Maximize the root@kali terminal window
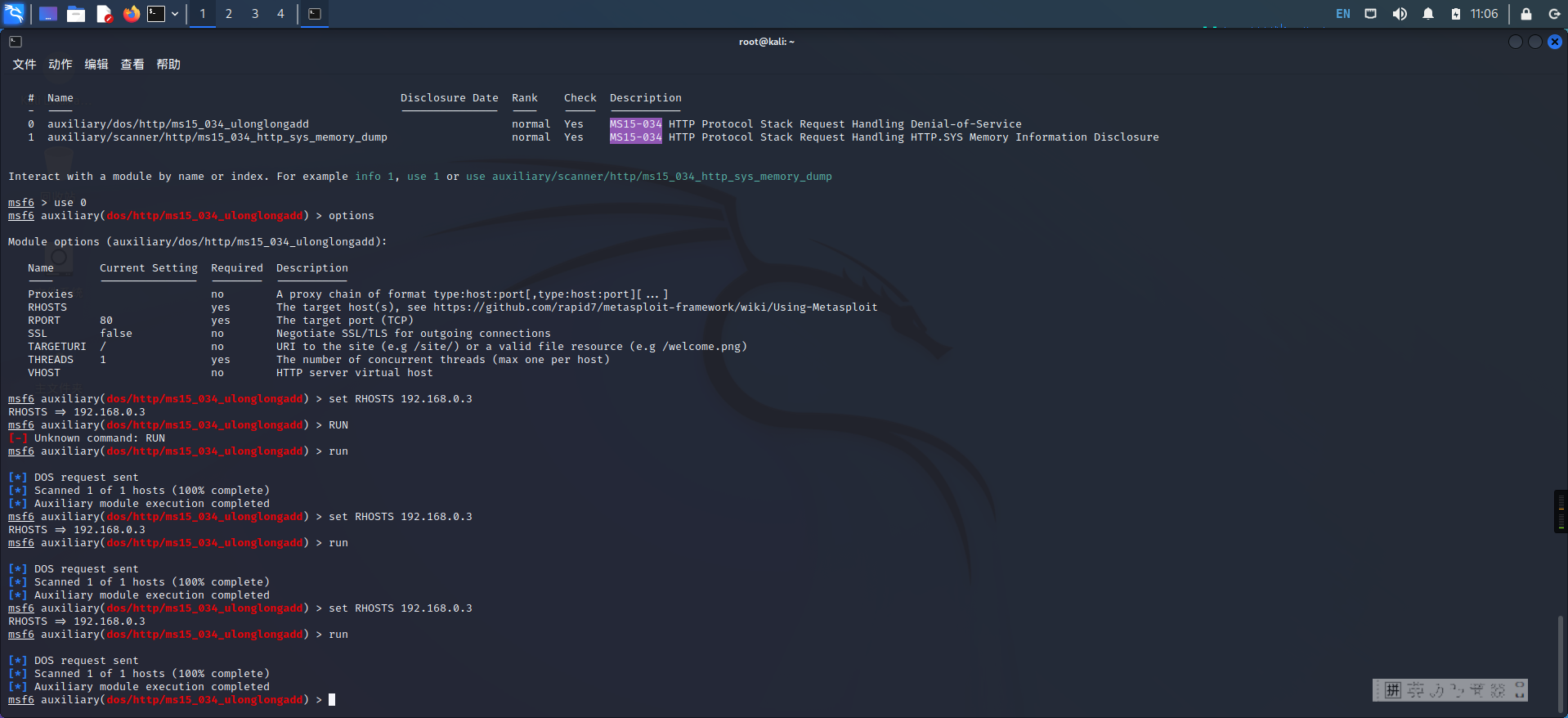 click(1535, 42)
